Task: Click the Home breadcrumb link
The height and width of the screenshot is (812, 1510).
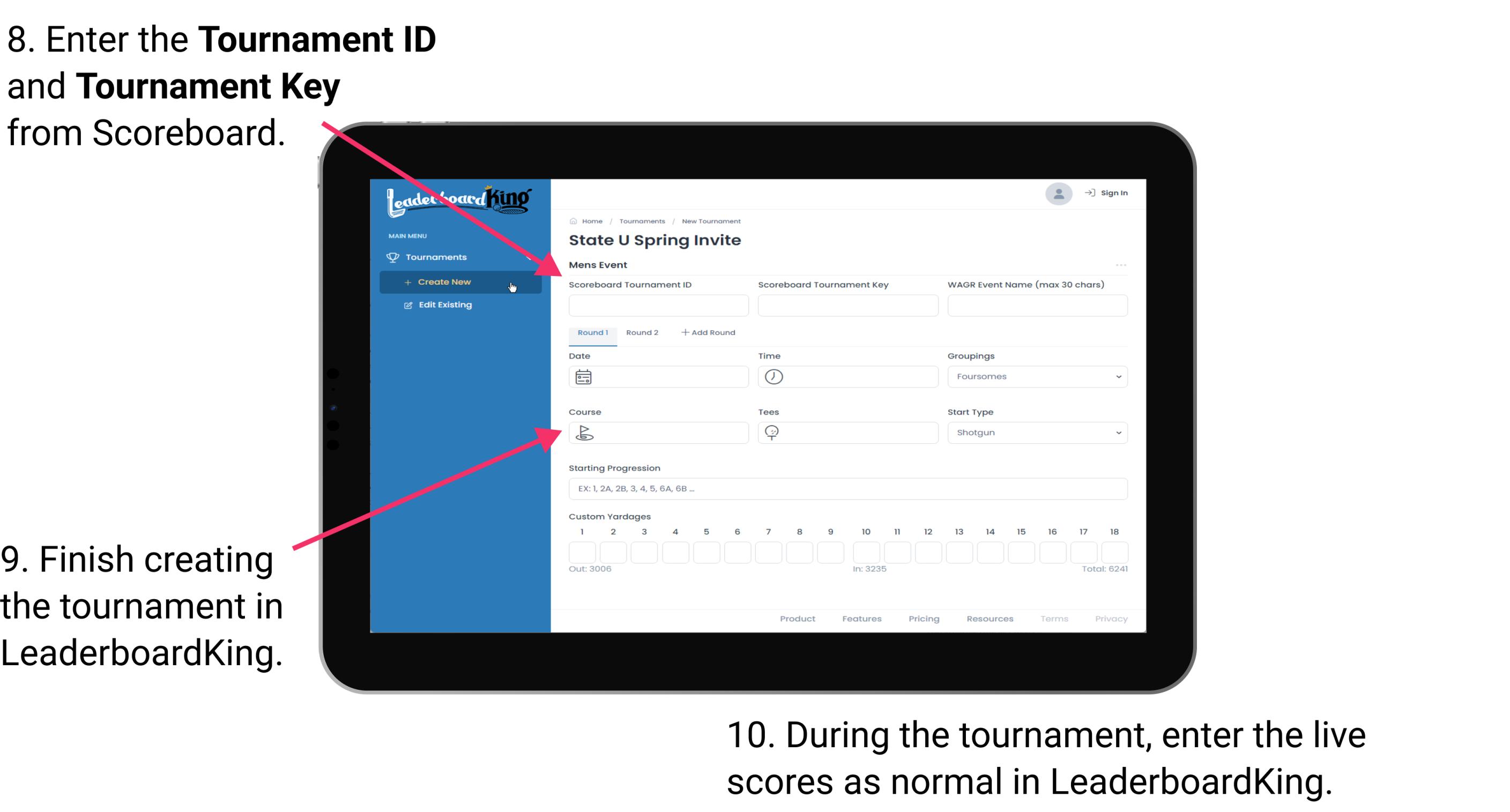Action: pos(591,220)
